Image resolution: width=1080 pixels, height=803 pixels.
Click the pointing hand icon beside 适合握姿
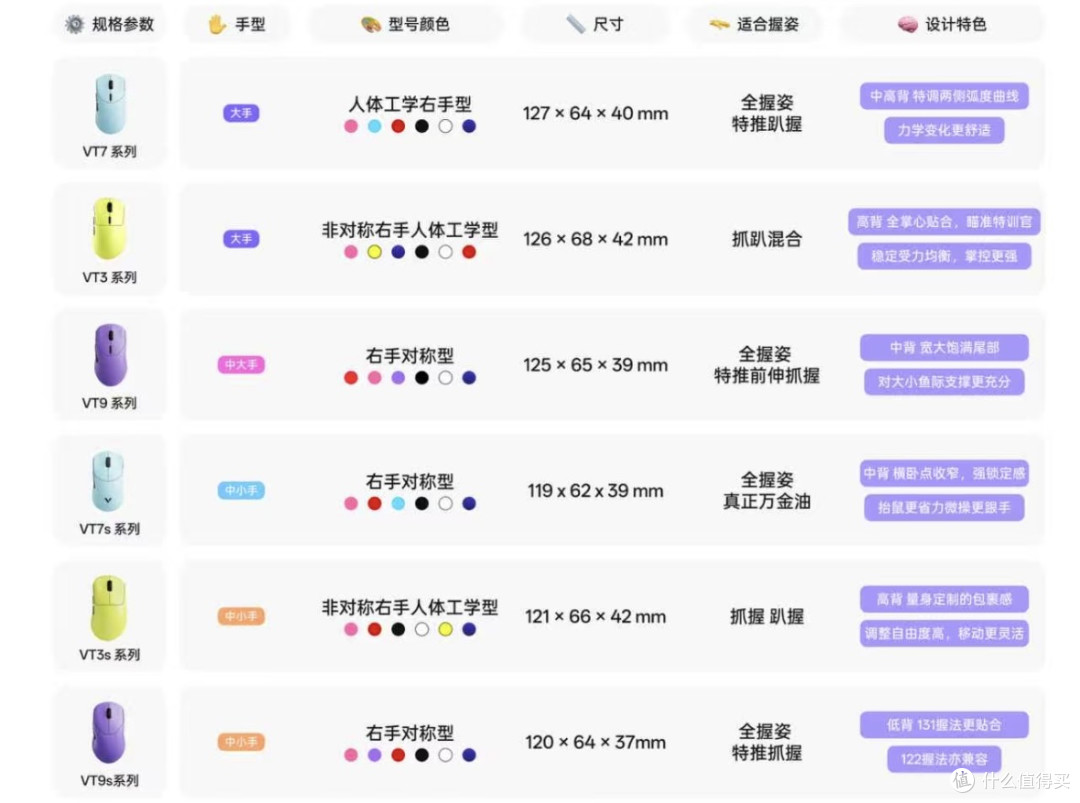pos(719,25)
